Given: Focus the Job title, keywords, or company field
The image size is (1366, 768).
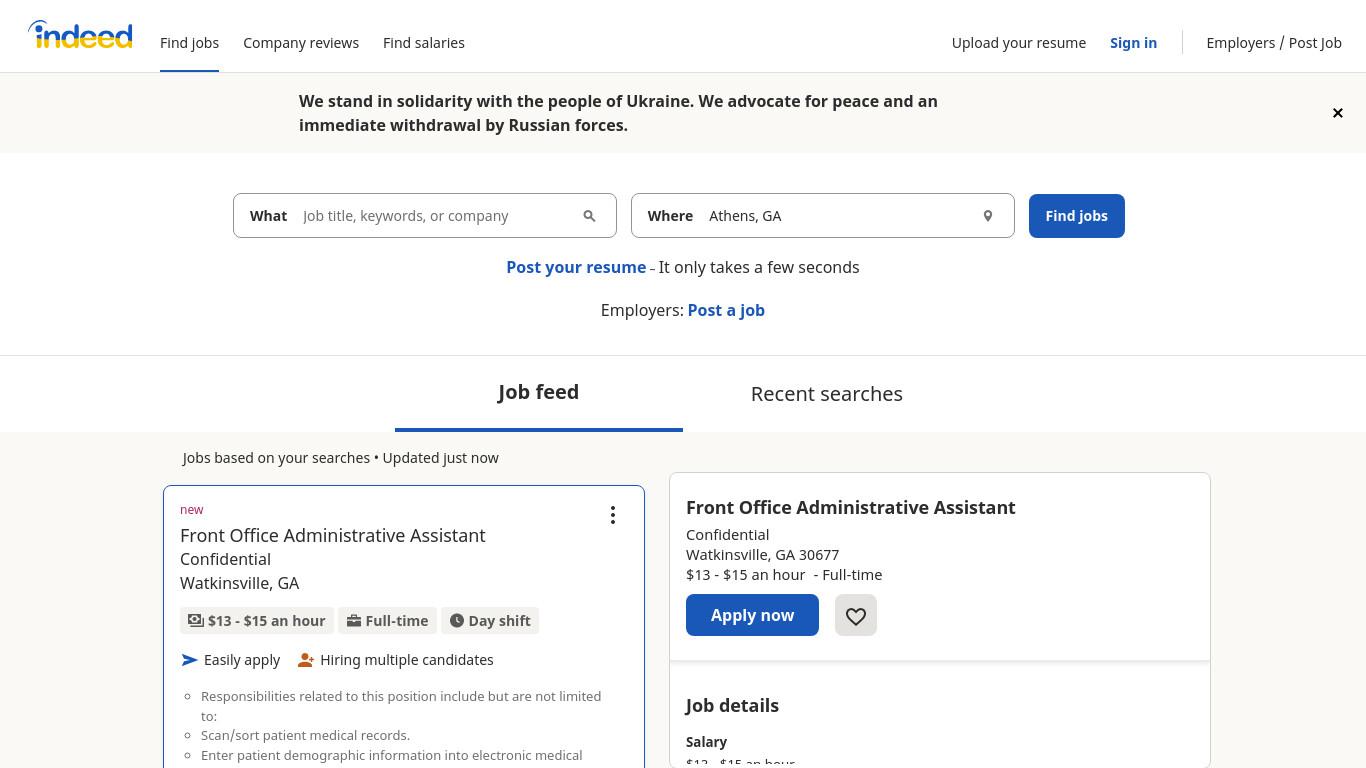Looking at the screenshot, I should [436, 216].
